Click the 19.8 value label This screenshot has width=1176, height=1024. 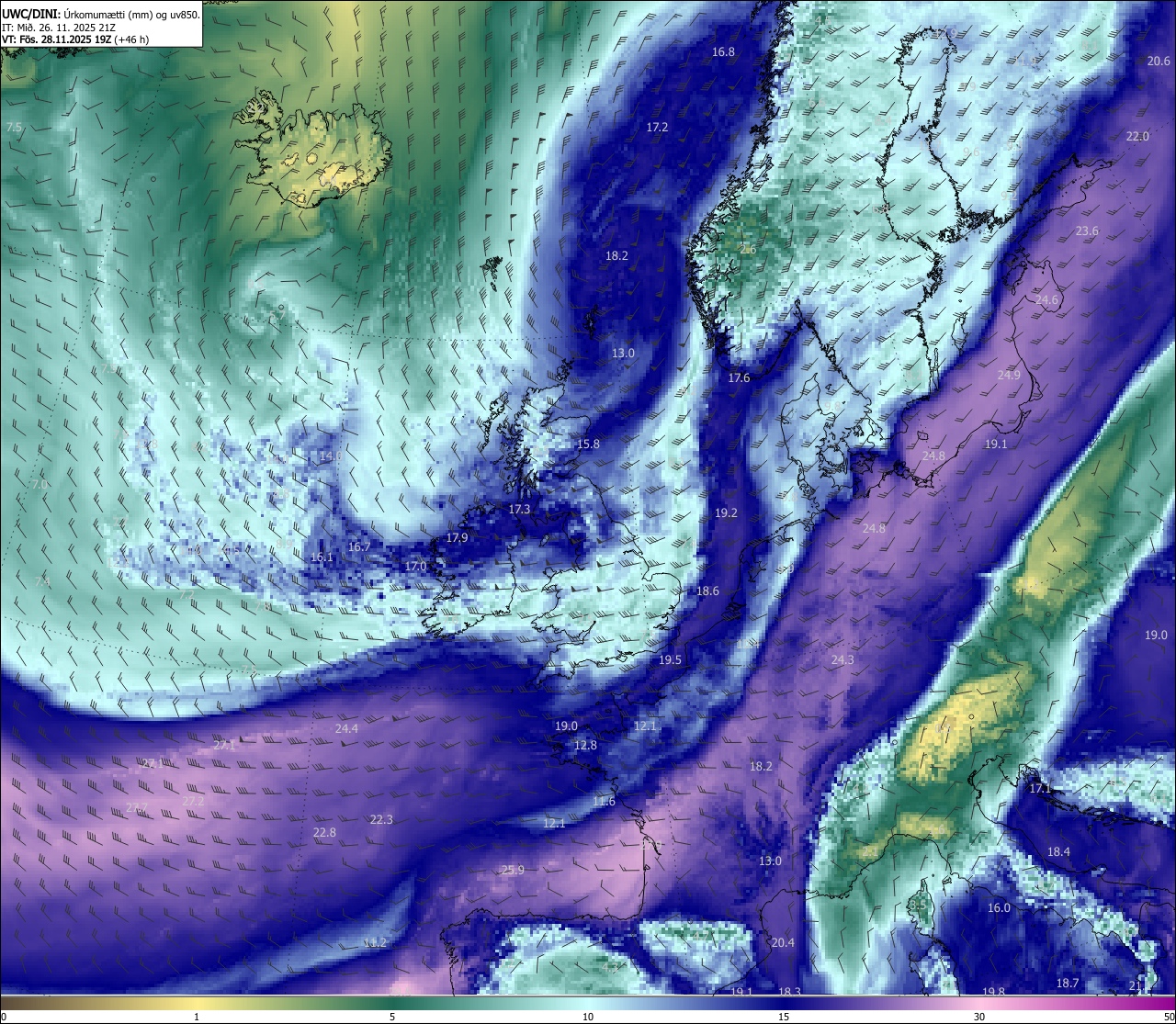tap(993, 992)
